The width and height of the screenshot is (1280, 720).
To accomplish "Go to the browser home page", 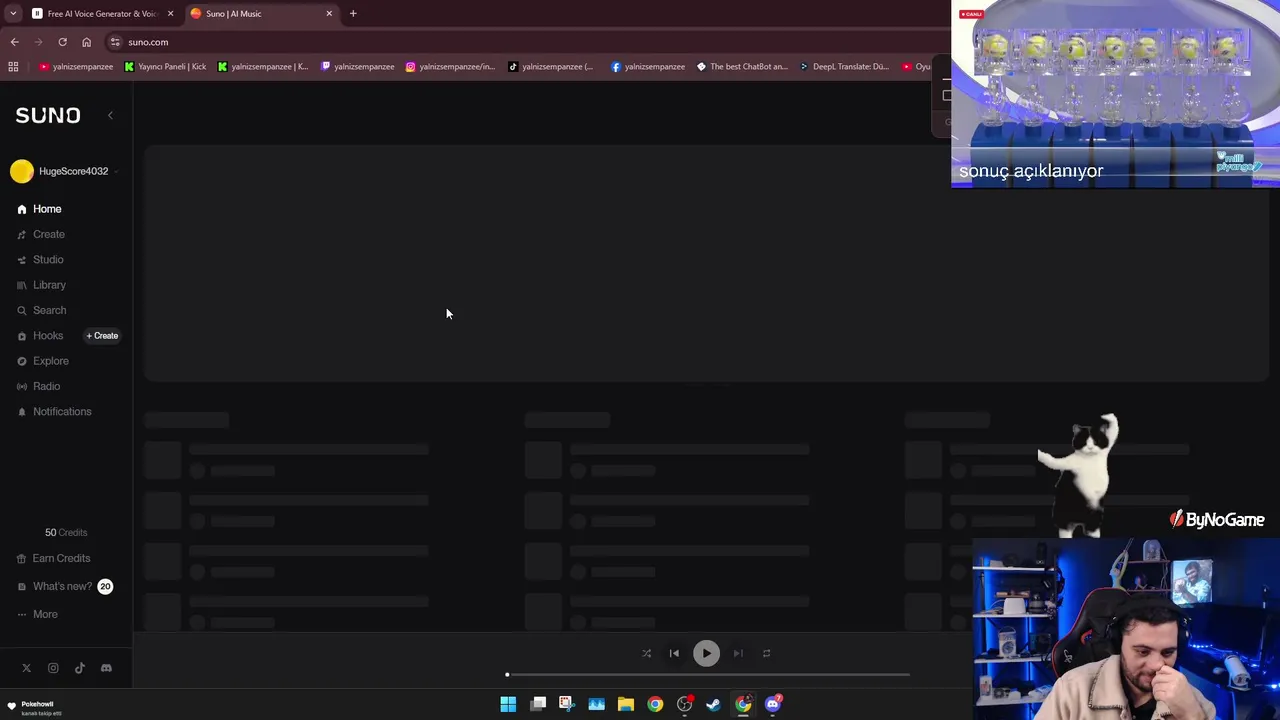I will point(86,42).
